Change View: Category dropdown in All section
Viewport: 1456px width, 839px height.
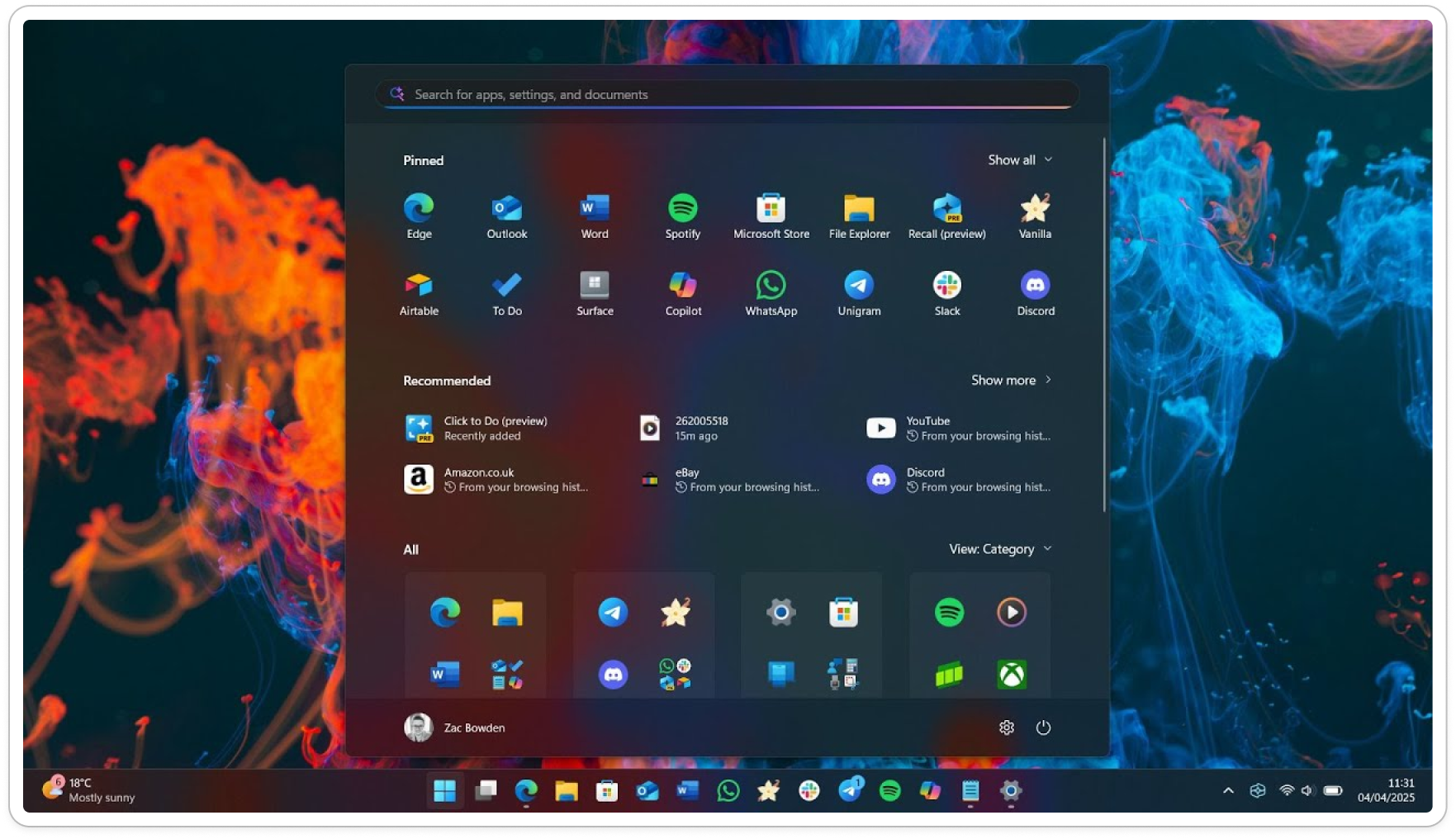point(998,548)
